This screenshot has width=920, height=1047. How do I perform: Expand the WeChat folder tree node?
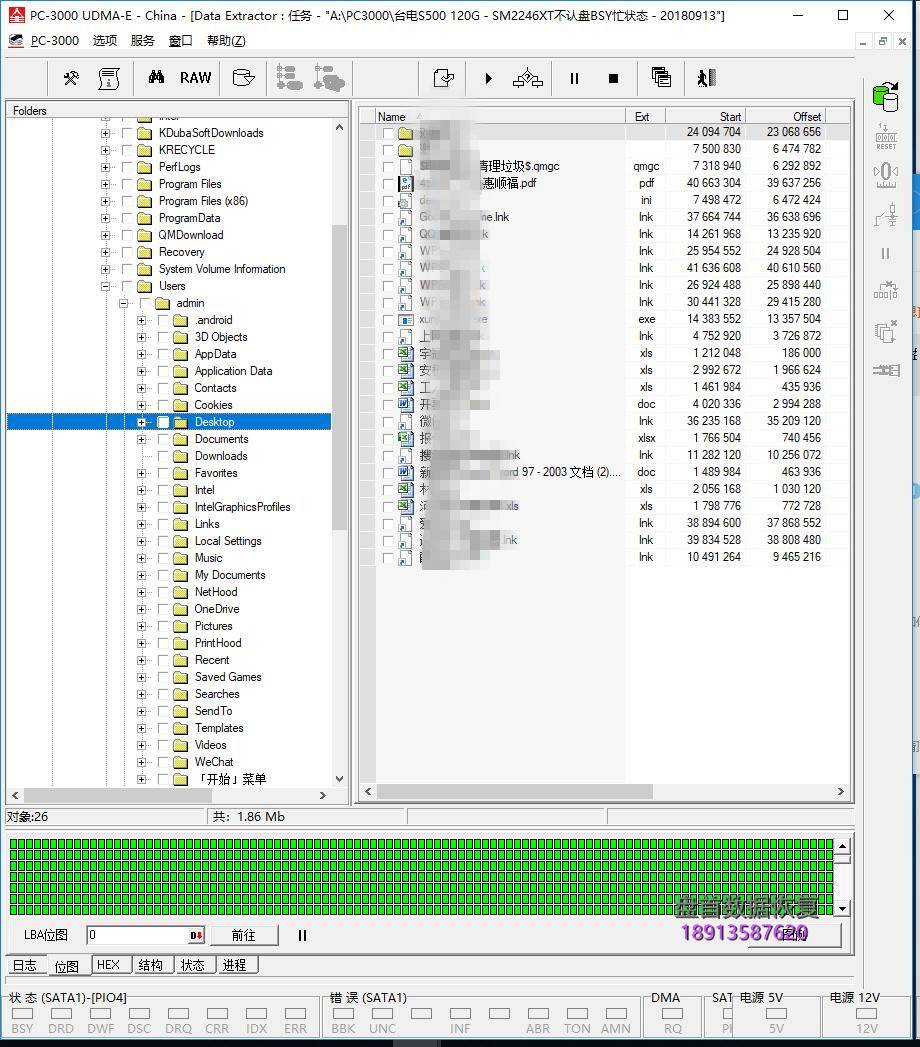coord(142,762)
